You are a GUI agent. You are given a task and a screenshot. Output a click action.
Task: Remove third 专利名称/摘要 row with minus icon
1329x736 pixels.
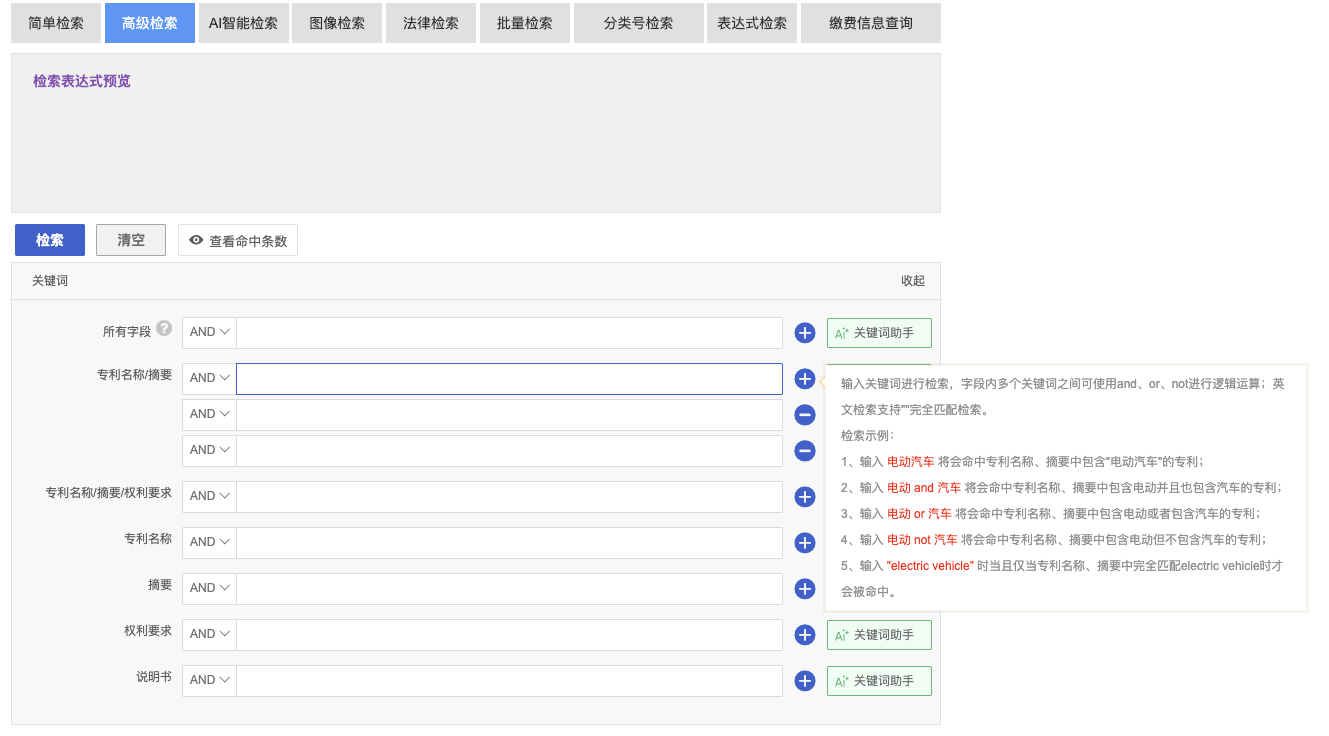tap(805, 451)
